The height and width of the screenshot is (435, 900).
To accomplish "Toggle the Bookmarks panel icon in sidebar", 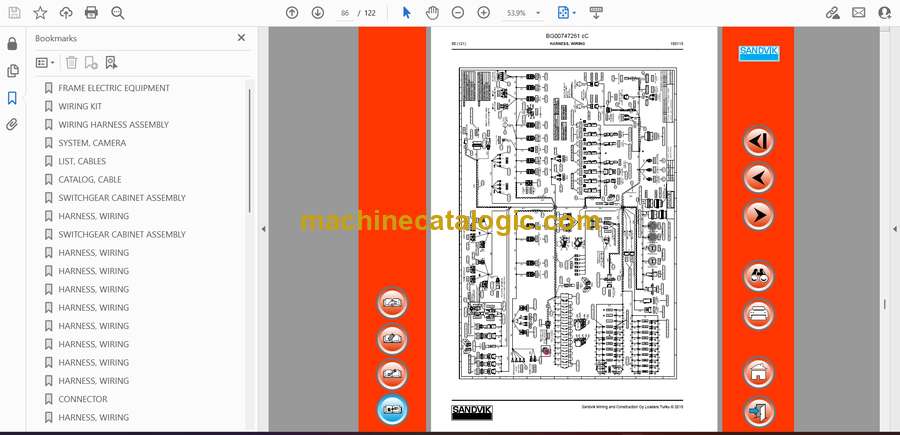I will pyautogui.click(x=12, y=98).
